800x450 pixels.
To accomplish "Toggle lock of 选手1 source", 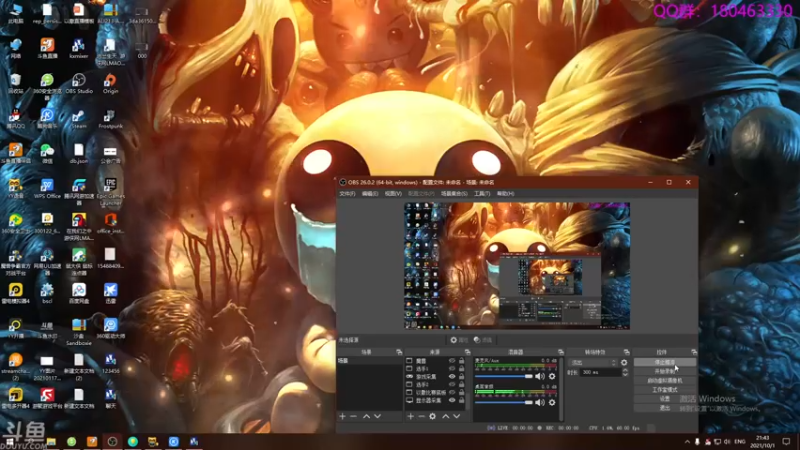I will tap(461, 368).
